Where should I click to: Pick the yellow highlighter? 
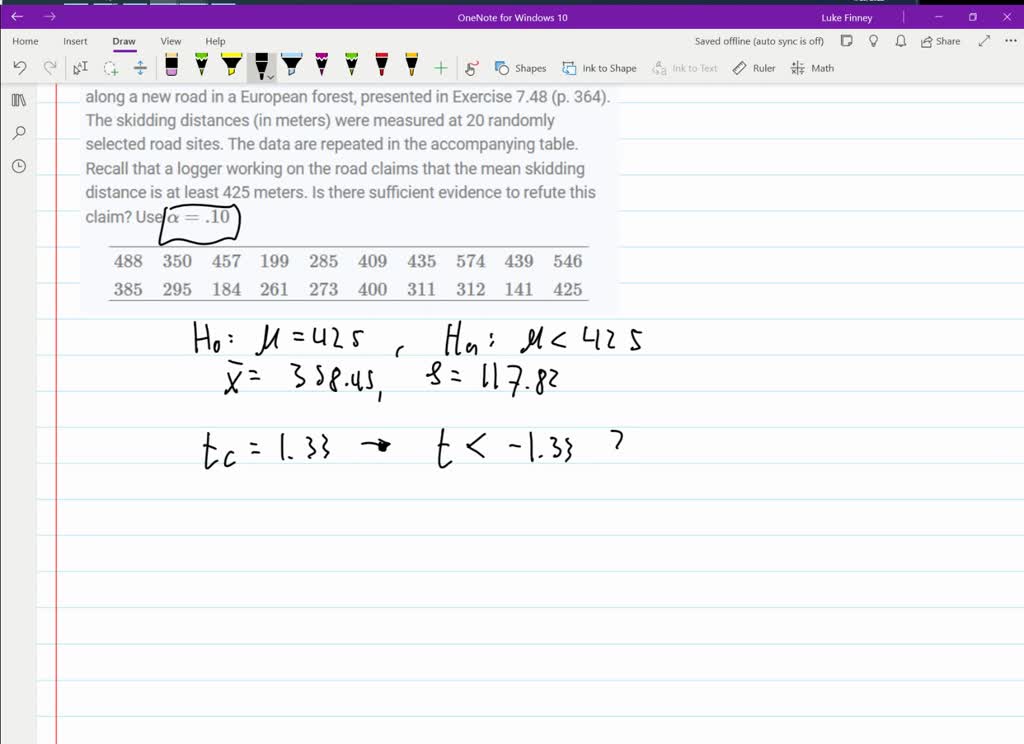tap(231, 67)
